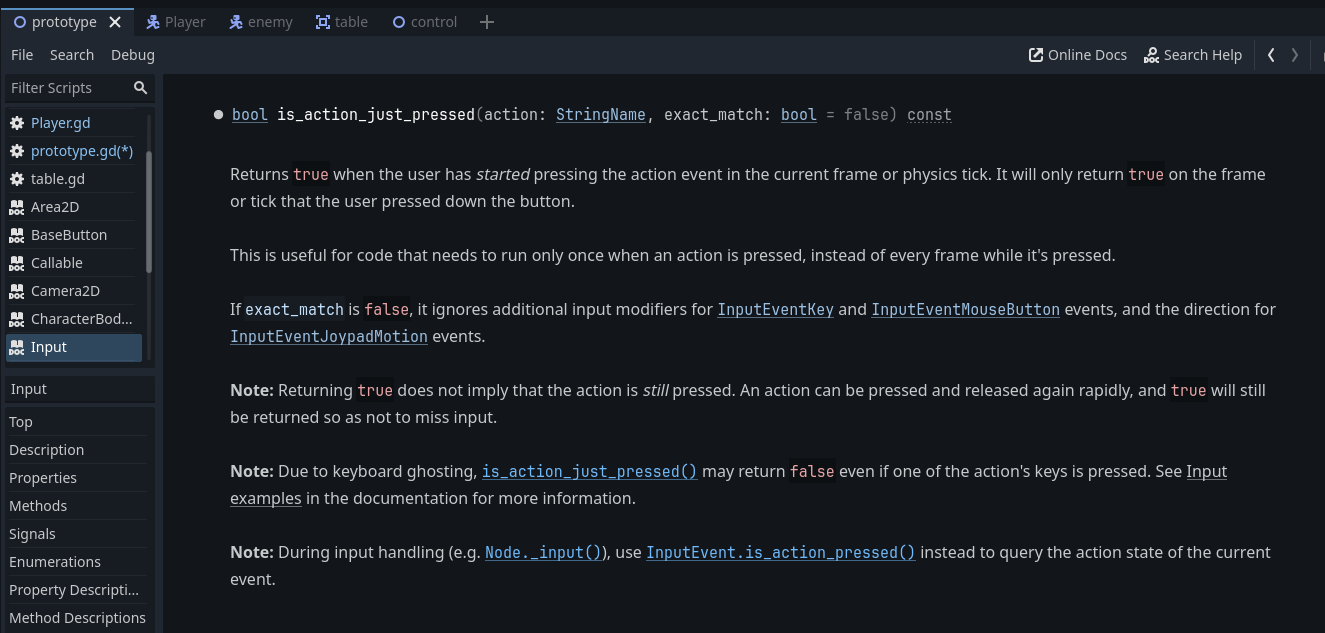The image size is (1325, 633).
Task: Select the Player.gd script
Action: 74,123
